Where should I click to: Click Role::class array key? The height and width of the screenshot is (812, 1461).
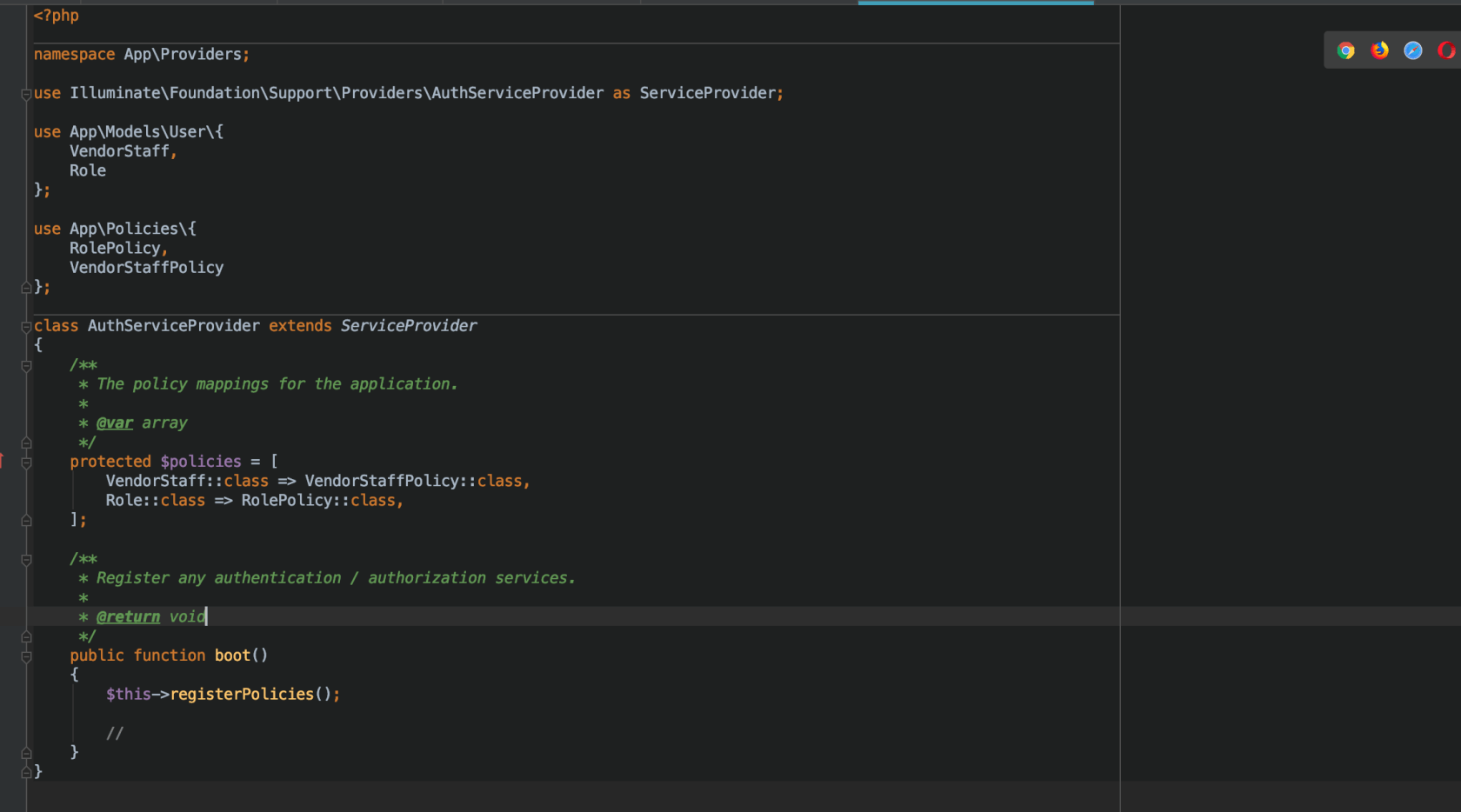tap(156, 501)
